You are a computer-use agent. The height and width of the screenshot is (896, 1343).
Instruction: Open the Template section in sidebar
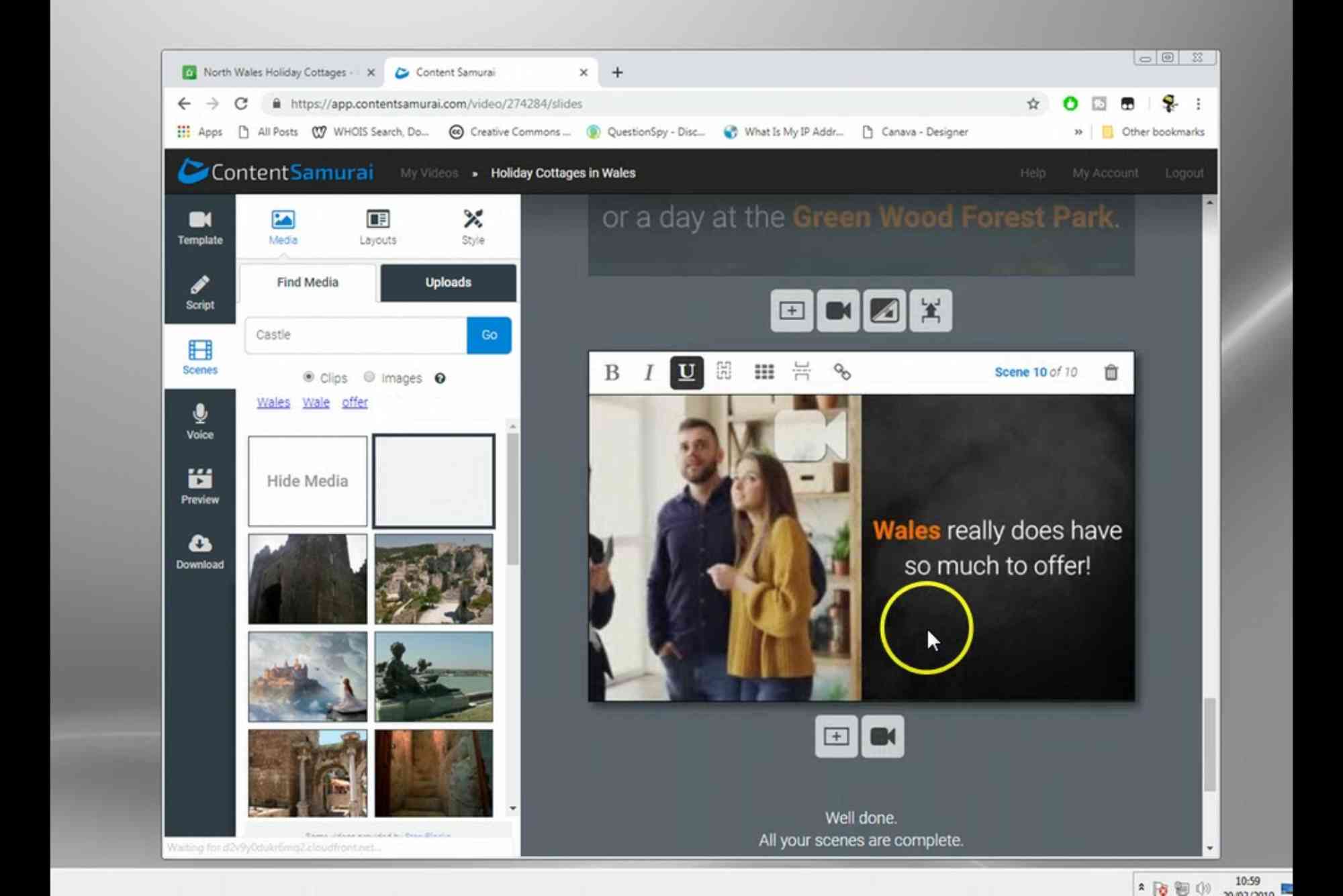[x=199, y=227]
